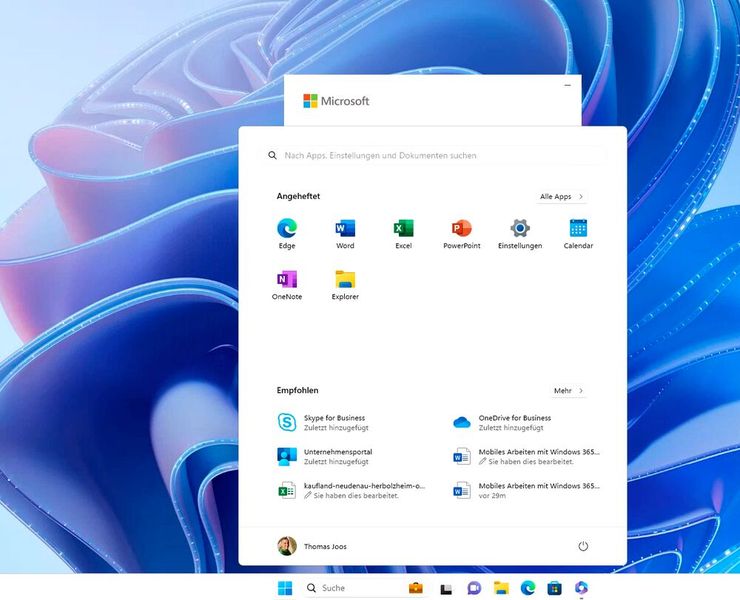Image resolution: width=740 pixels, height=600 pixels.
Task: Expand the Alle Apps list
Action: [x=562, y=196]
